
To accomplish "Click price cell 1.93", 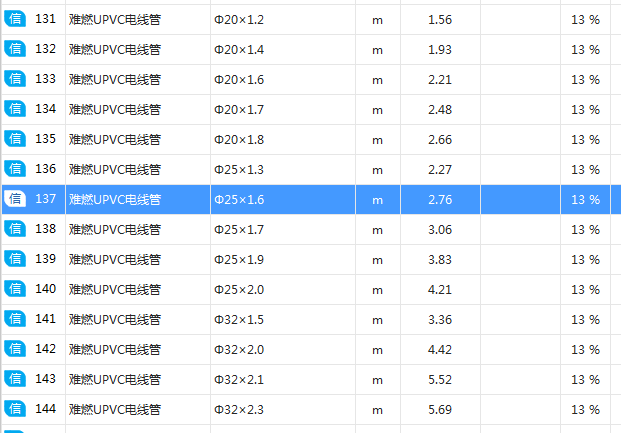I will 440,50.
